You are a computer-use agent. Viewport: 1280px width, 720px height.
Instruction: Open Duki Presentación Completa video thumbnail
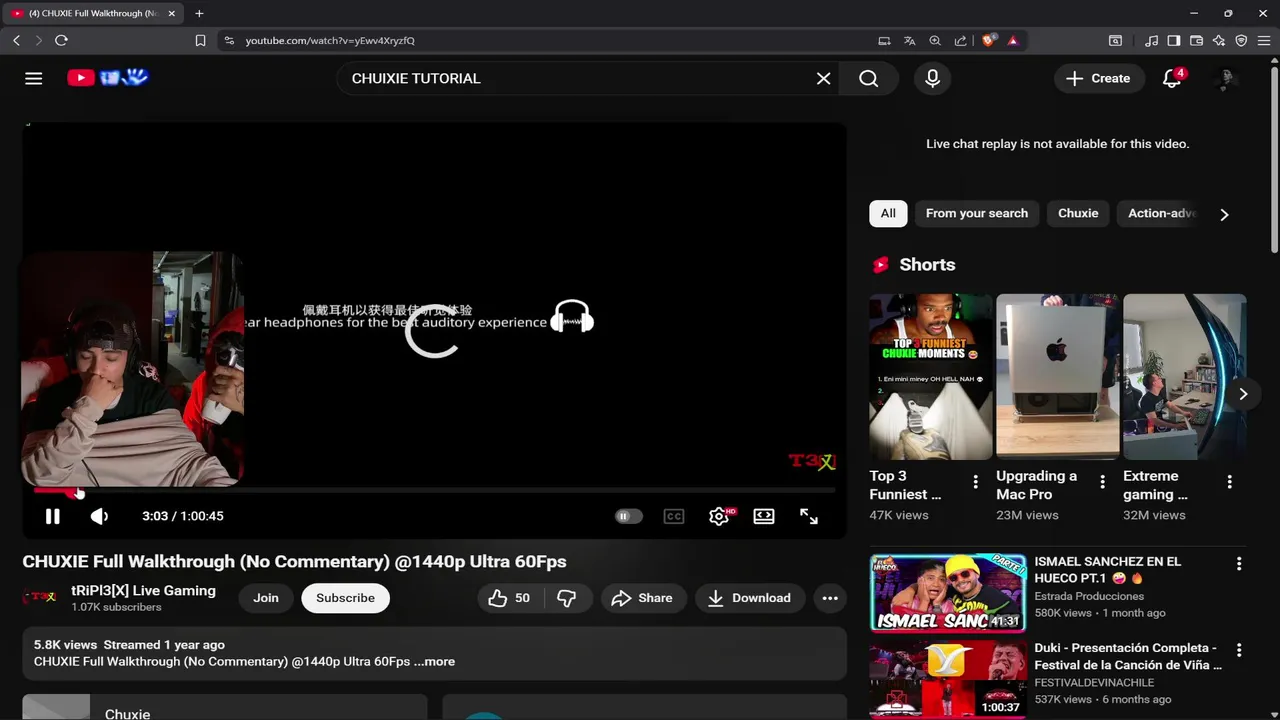[948, 680]
